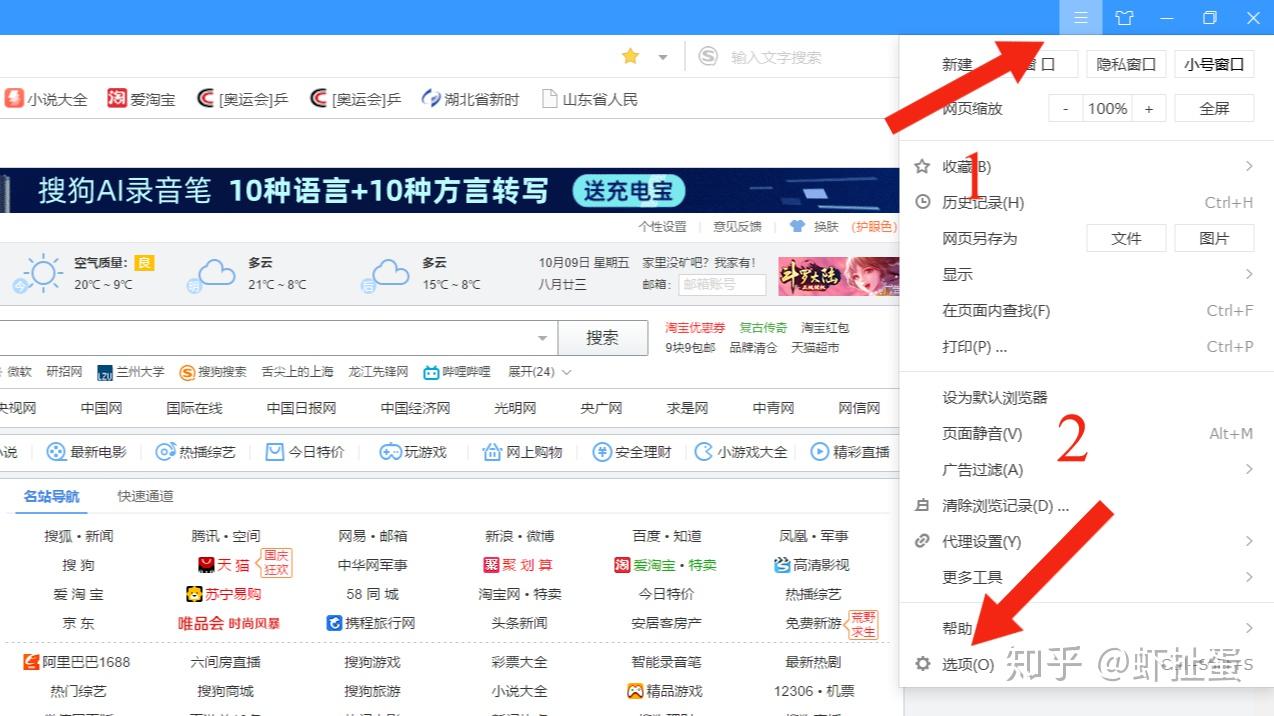Click 淘宝优惠券 red link
Image resolution: width=1274 pixels, height=716 pixels.
(695, 327)
